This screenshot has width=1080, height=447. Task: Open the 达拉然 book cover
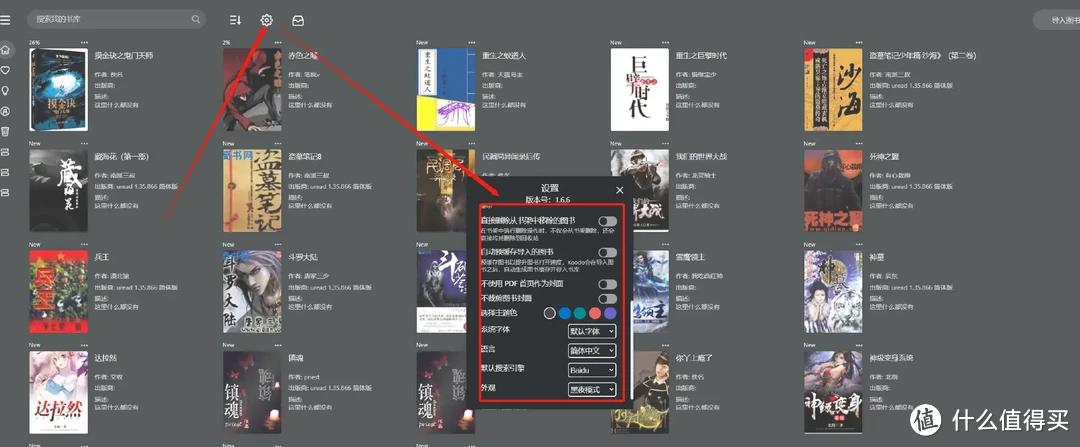click(59, 393)
